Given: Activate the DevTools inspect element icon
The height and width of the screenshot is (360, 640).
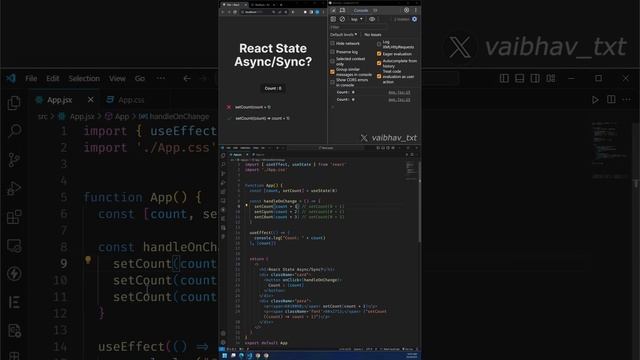Looking at the screenshot, I should click(x=333, y=10).
